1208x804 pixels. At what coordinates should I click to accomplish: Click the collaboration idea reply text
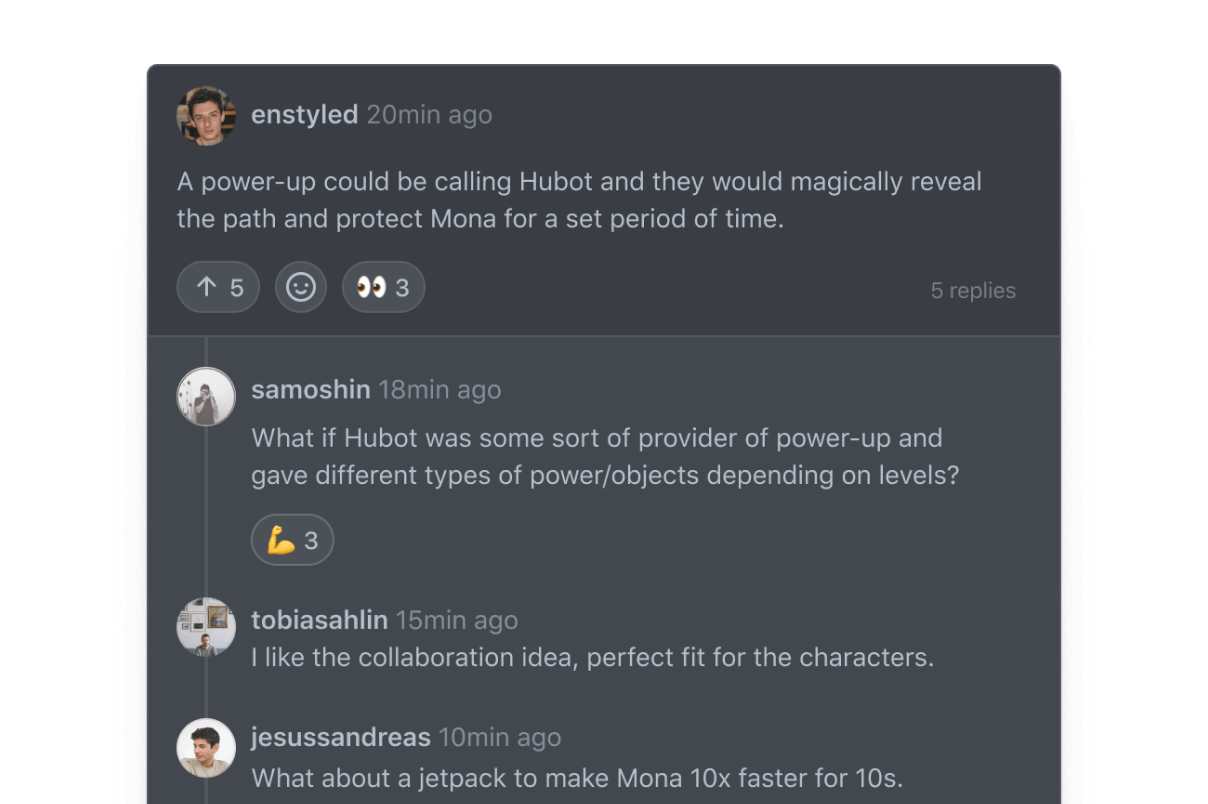click(x=592, y=658)
